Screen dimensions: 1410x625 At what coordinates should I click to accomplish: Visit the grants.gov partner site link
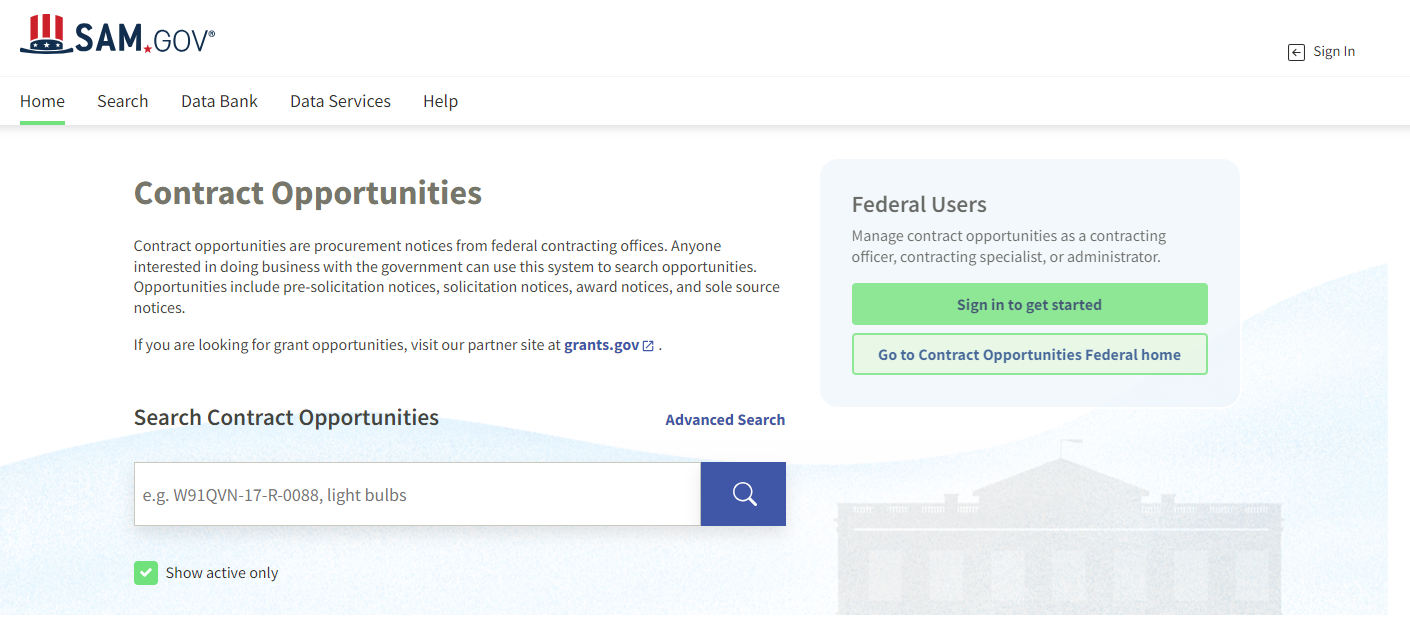click(601, 345)
